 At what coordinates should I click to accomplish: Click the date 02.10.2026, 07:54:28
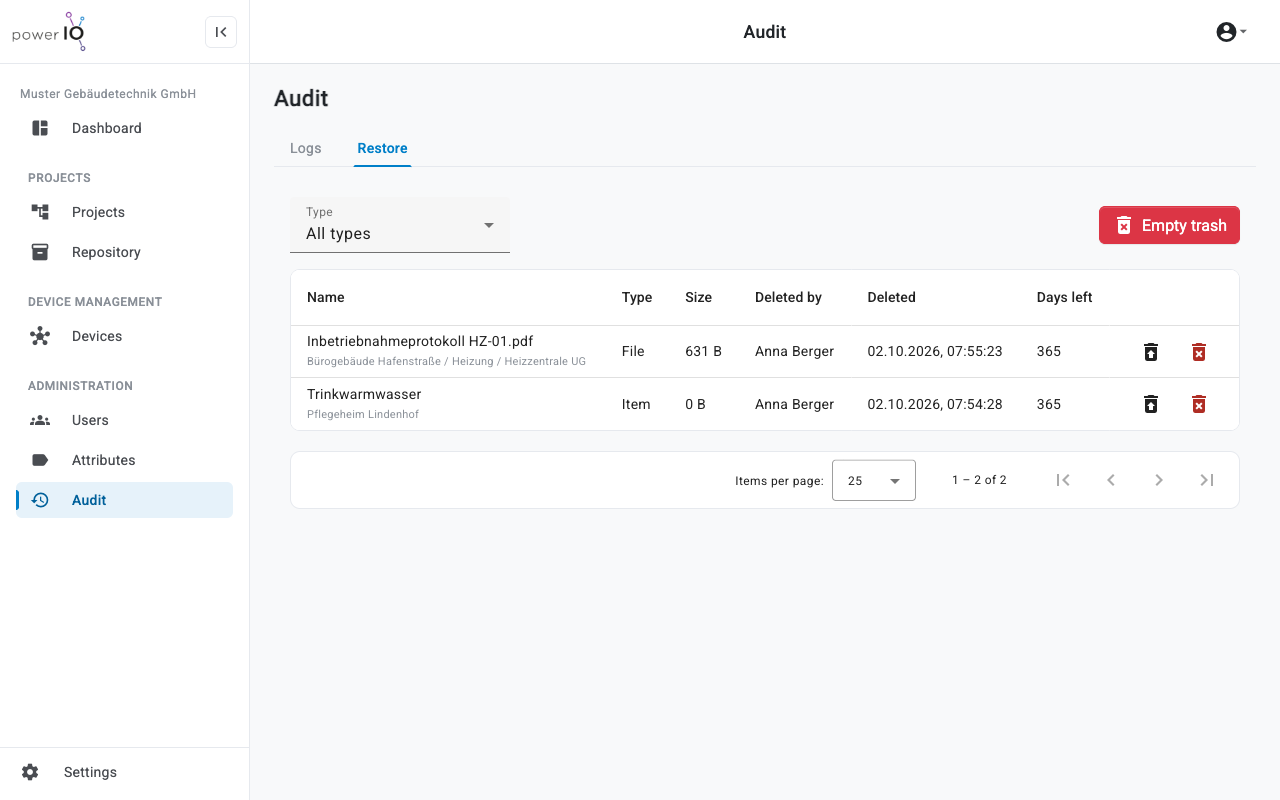pyautogui.click(x=935, y=404)
